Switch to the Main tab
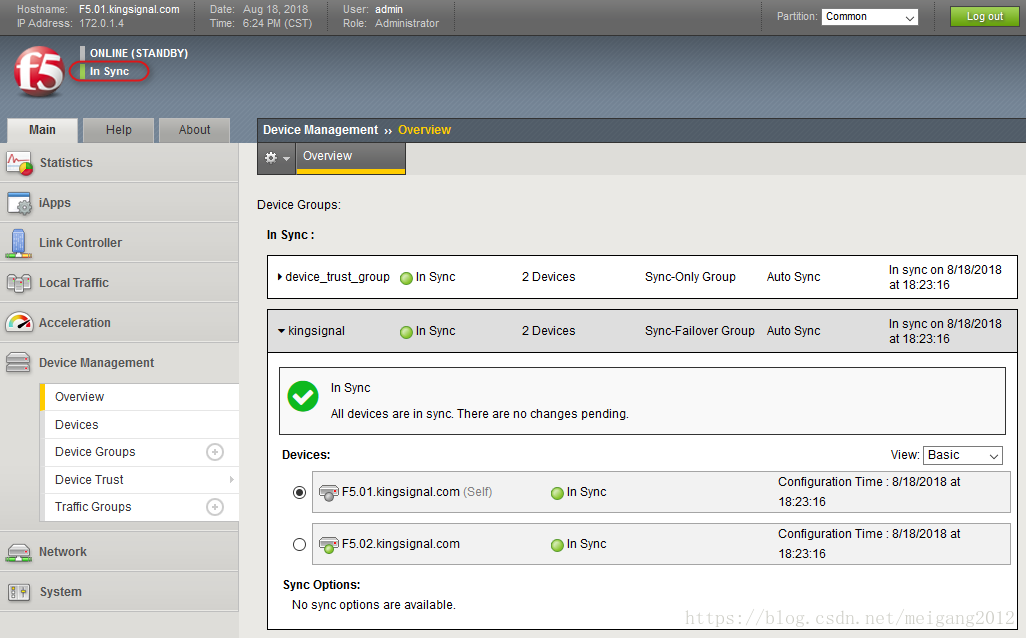Screen dimensions: 1026x638 pos(43,130)
